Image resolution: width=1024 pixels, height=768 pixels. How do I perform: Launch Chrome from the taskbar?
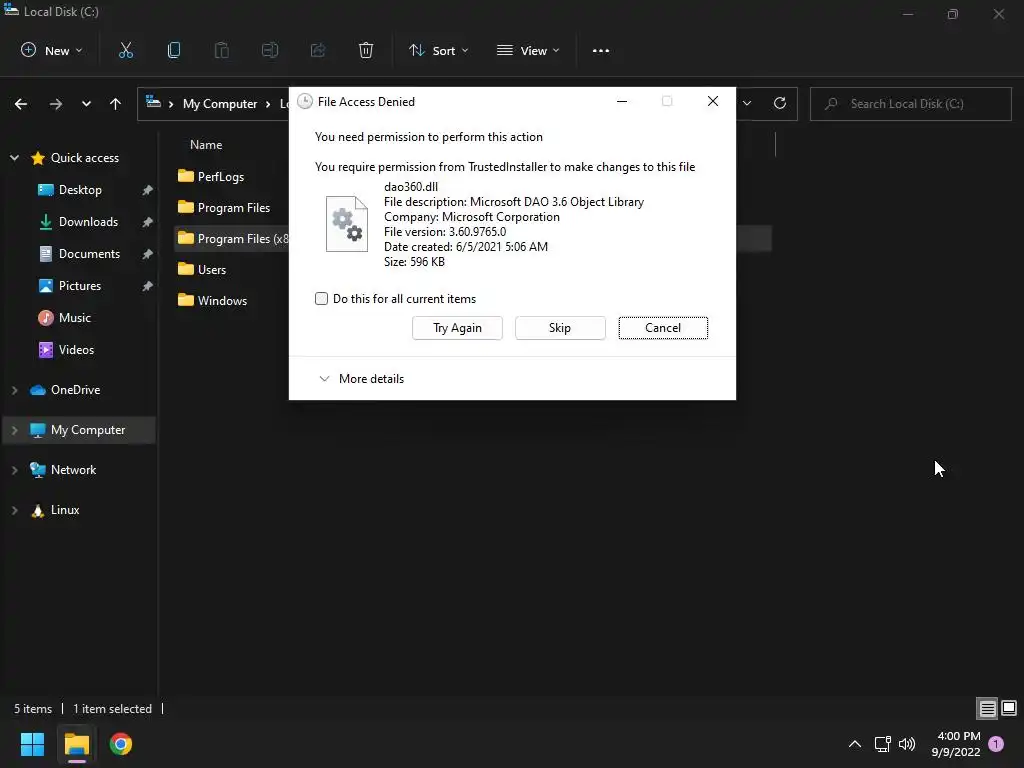coord(121,744)
